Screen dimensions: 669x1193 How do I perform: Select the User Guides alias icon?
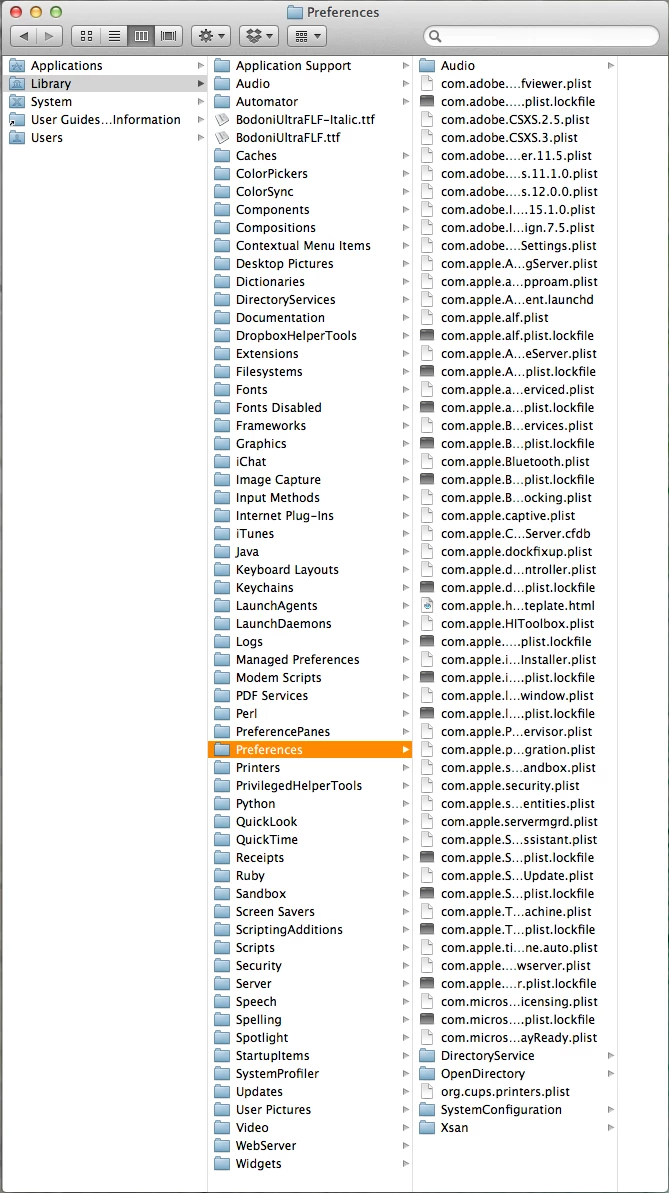pyautogui.click(x=17, y=119)
